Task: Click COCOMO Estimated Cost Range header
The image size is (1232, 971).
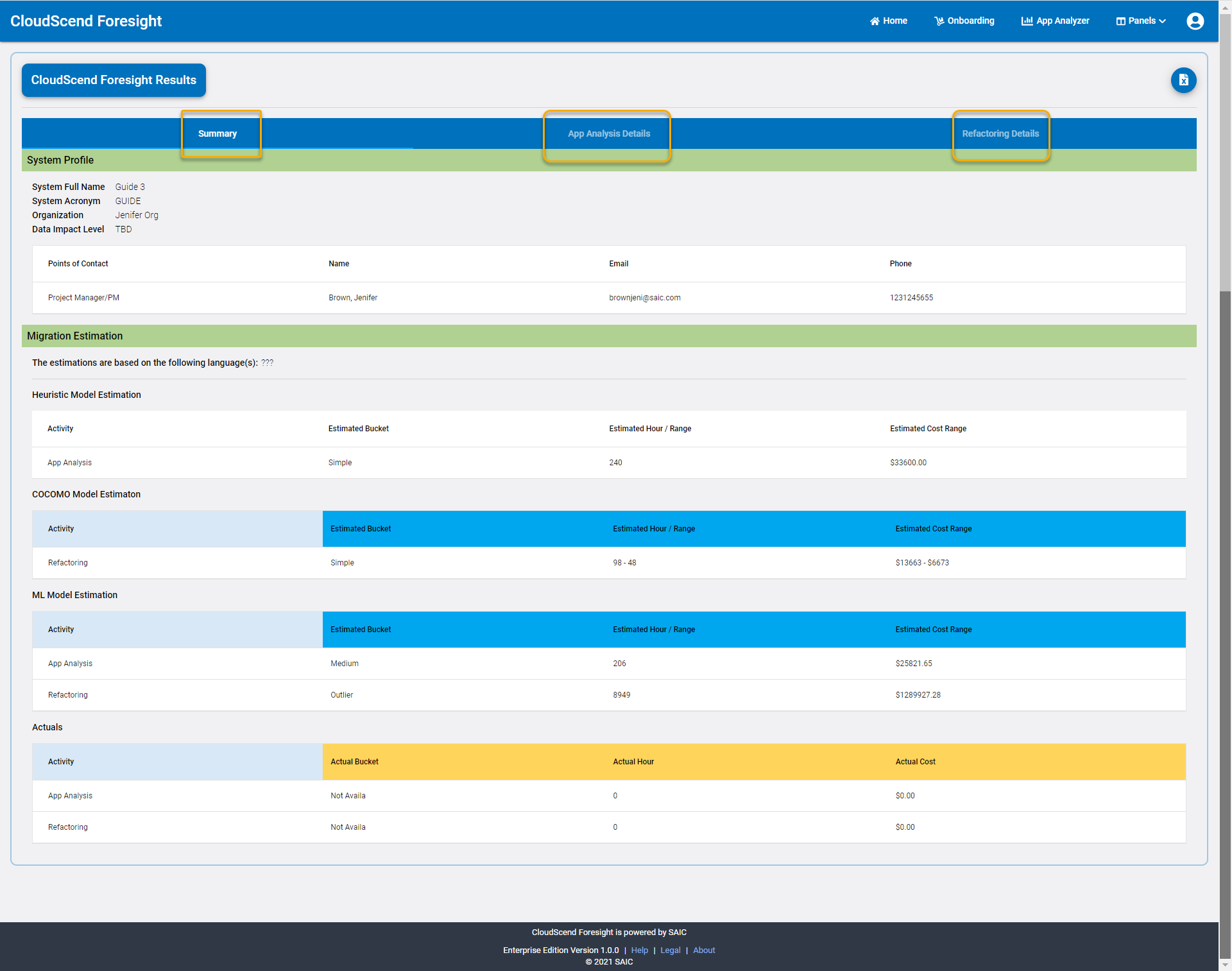Action: pyautogui.click(x=933, y=529)
